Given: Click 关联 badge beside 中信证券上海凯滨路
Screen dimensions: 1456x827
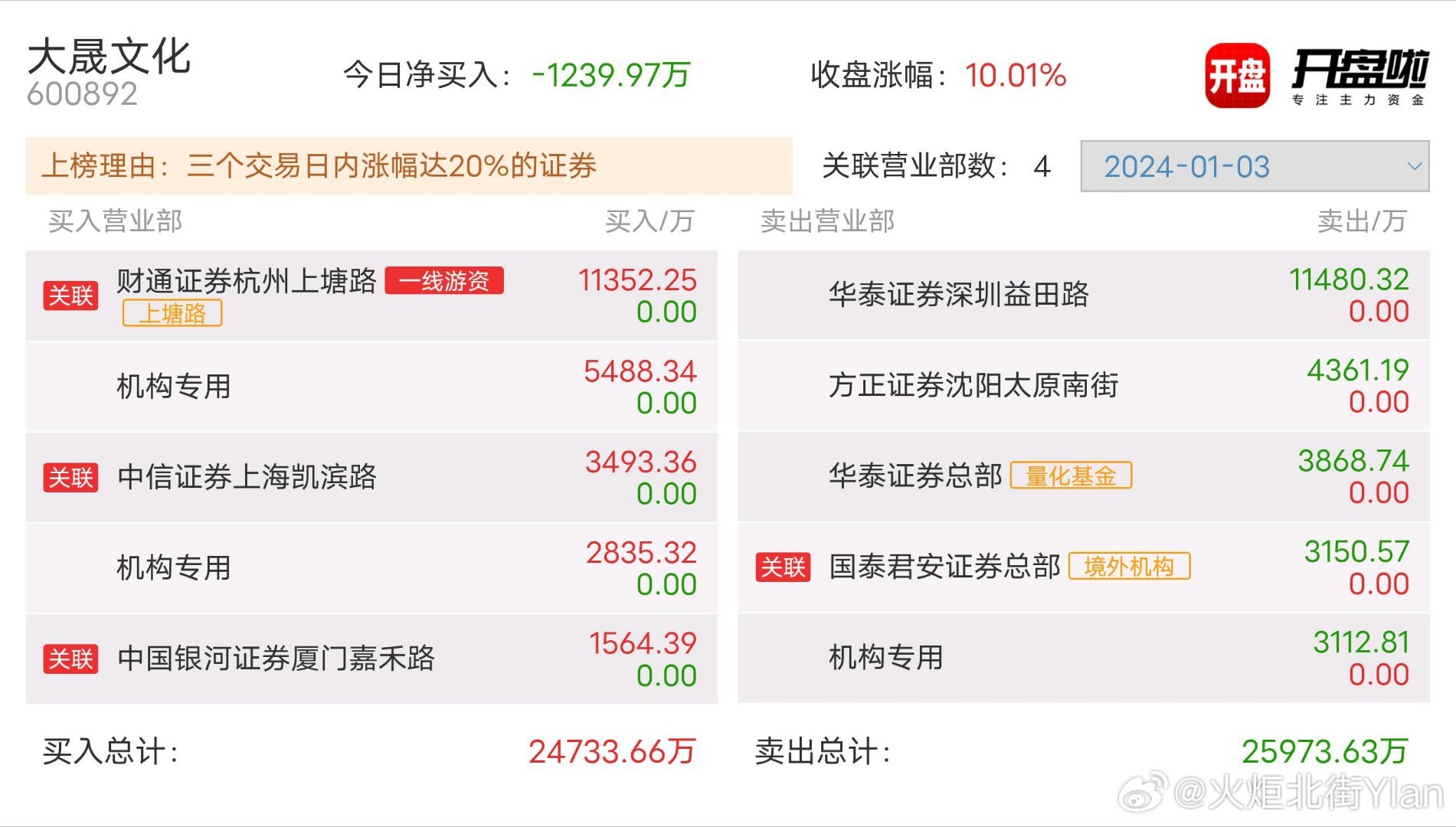Looking at the screenshot, I should pos(71,477).
